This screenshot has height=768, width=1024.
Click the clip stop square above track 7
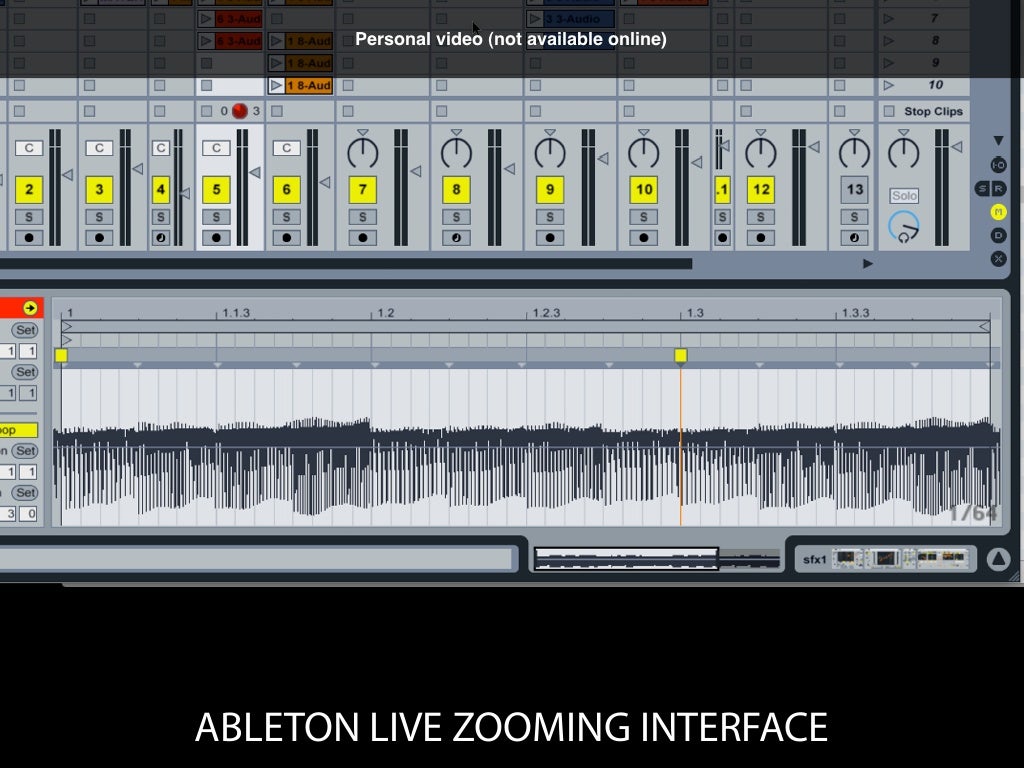[348, 111]
